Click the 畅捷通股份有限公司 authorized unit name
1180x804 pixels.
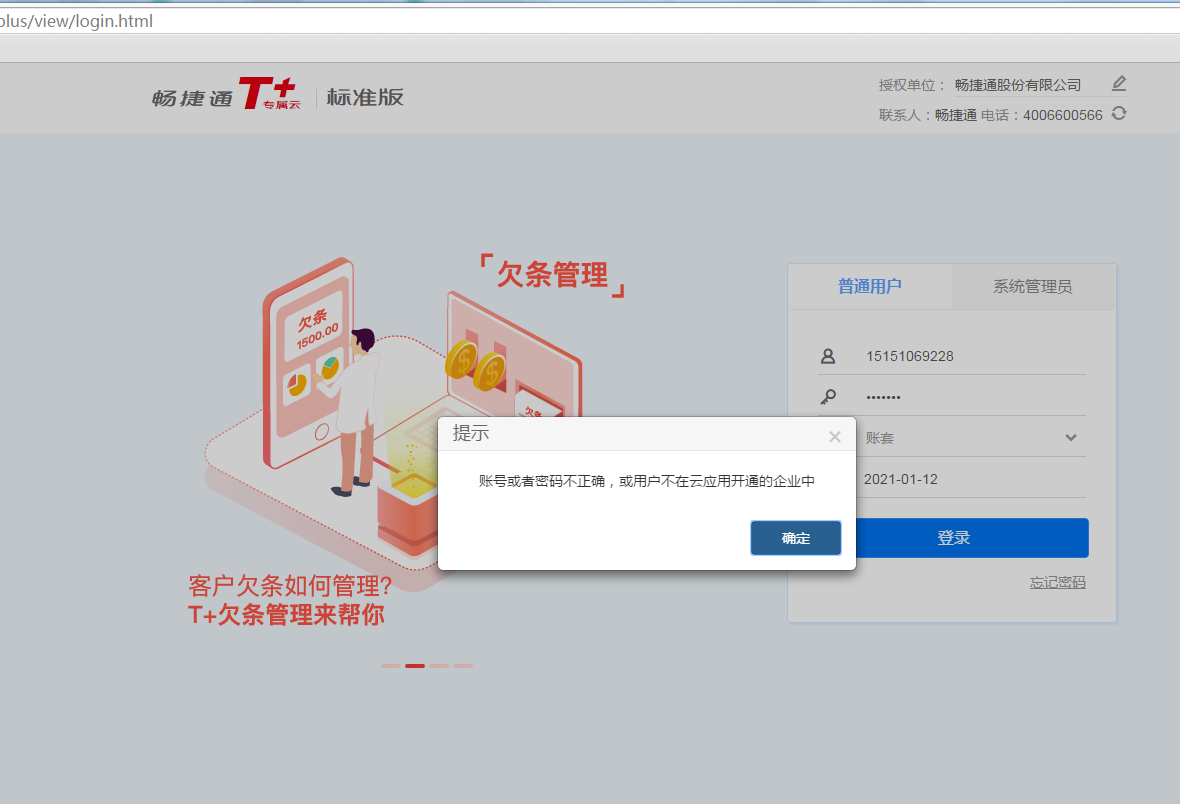coord(1017,85)
